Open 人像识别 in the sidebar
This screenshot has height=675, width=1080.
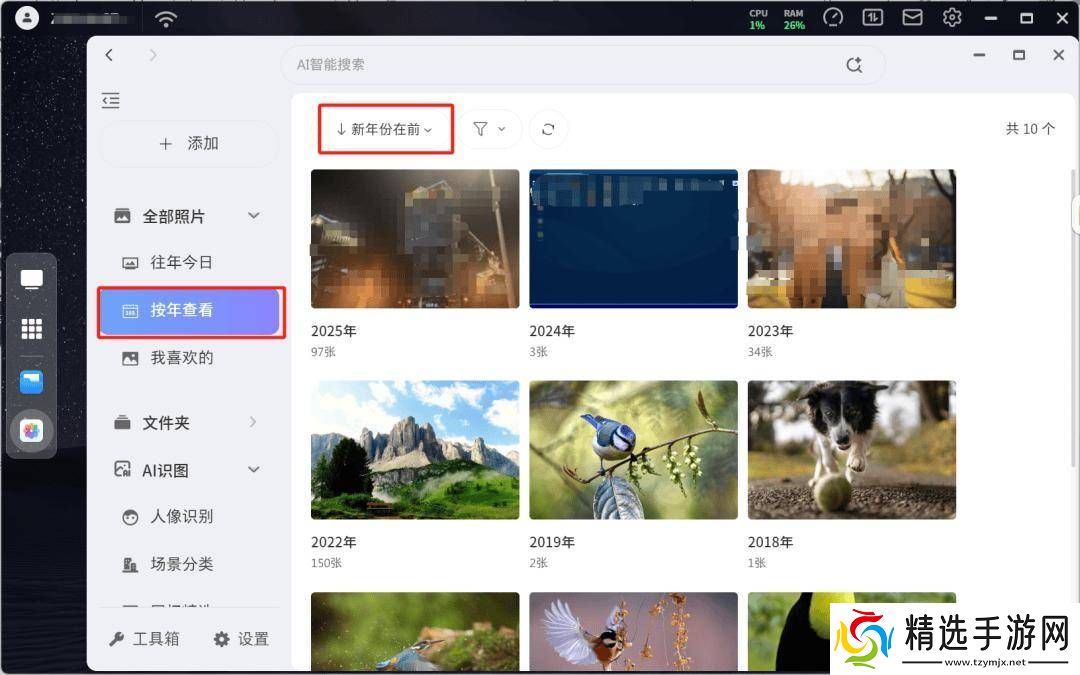click(181, 516)
